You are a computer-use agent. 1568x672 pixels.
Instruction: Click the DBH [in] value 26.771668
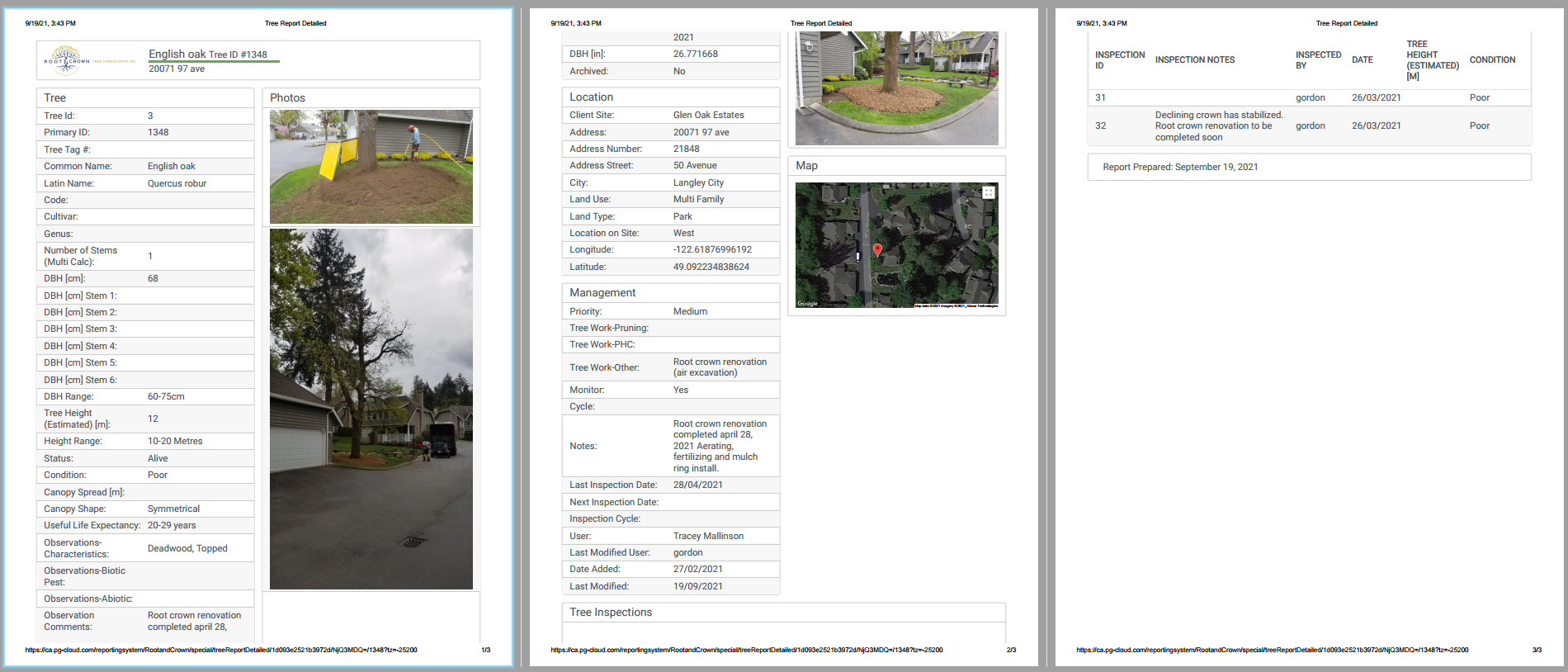click(695, 54)
